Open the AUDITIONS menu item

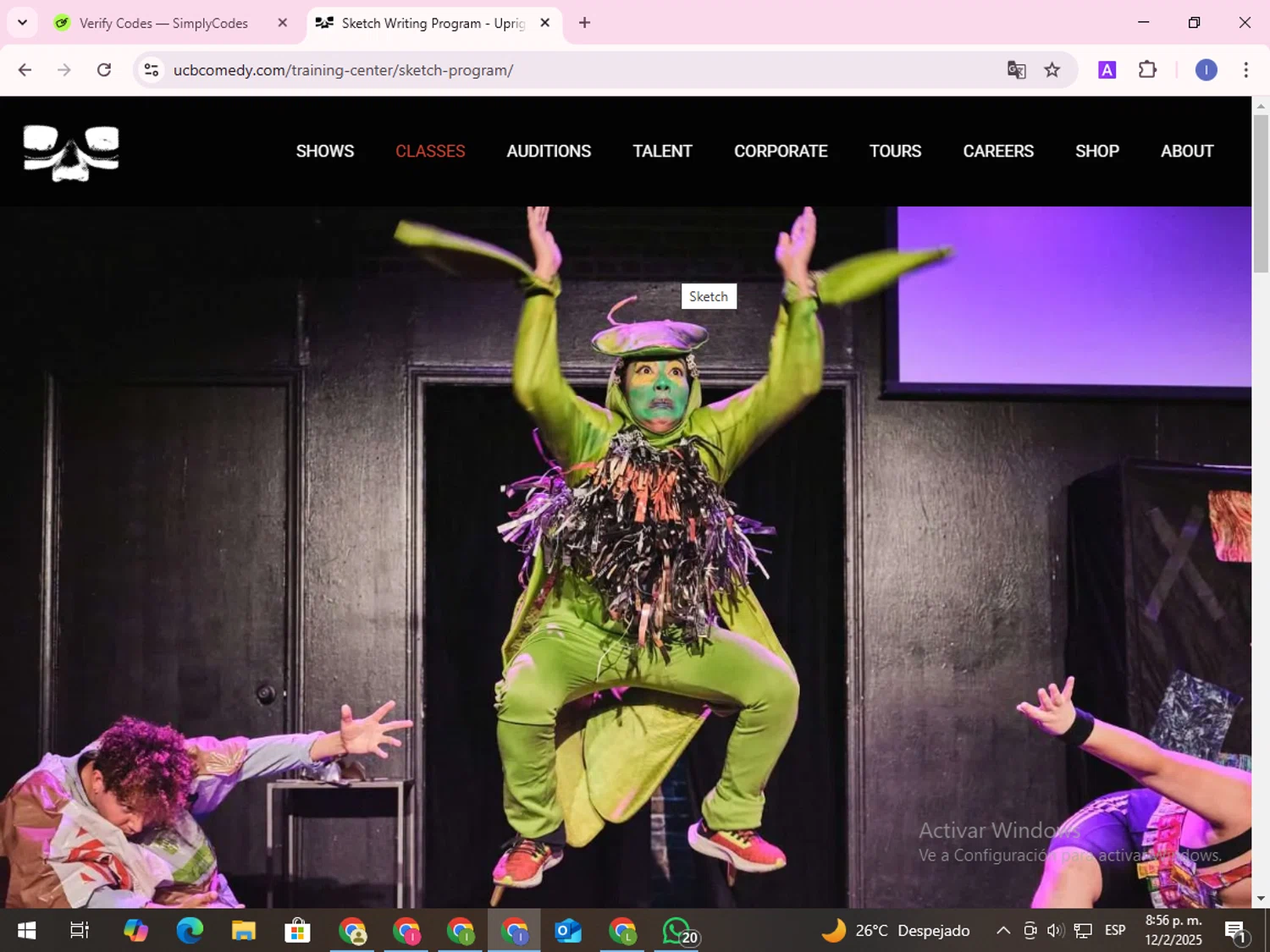(549, 151)
